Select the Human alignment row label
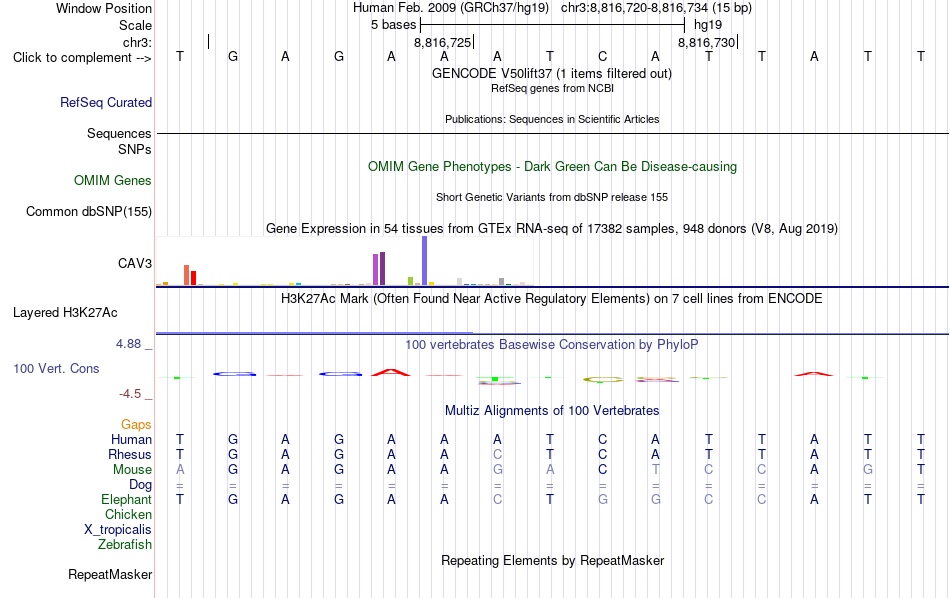Screen dimensions: 950x598 coord(131,439)
